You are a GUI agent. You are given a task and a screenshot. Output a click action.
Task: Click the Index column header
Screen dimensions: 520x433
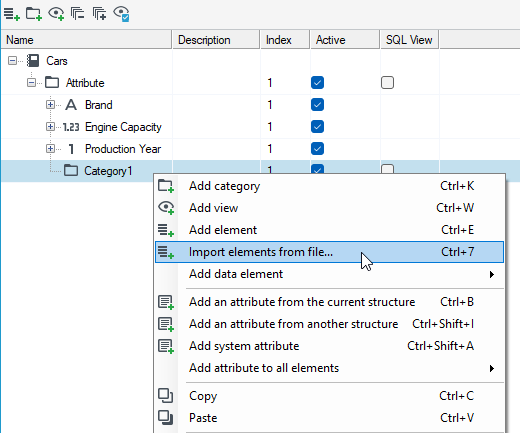pos(285,40)
